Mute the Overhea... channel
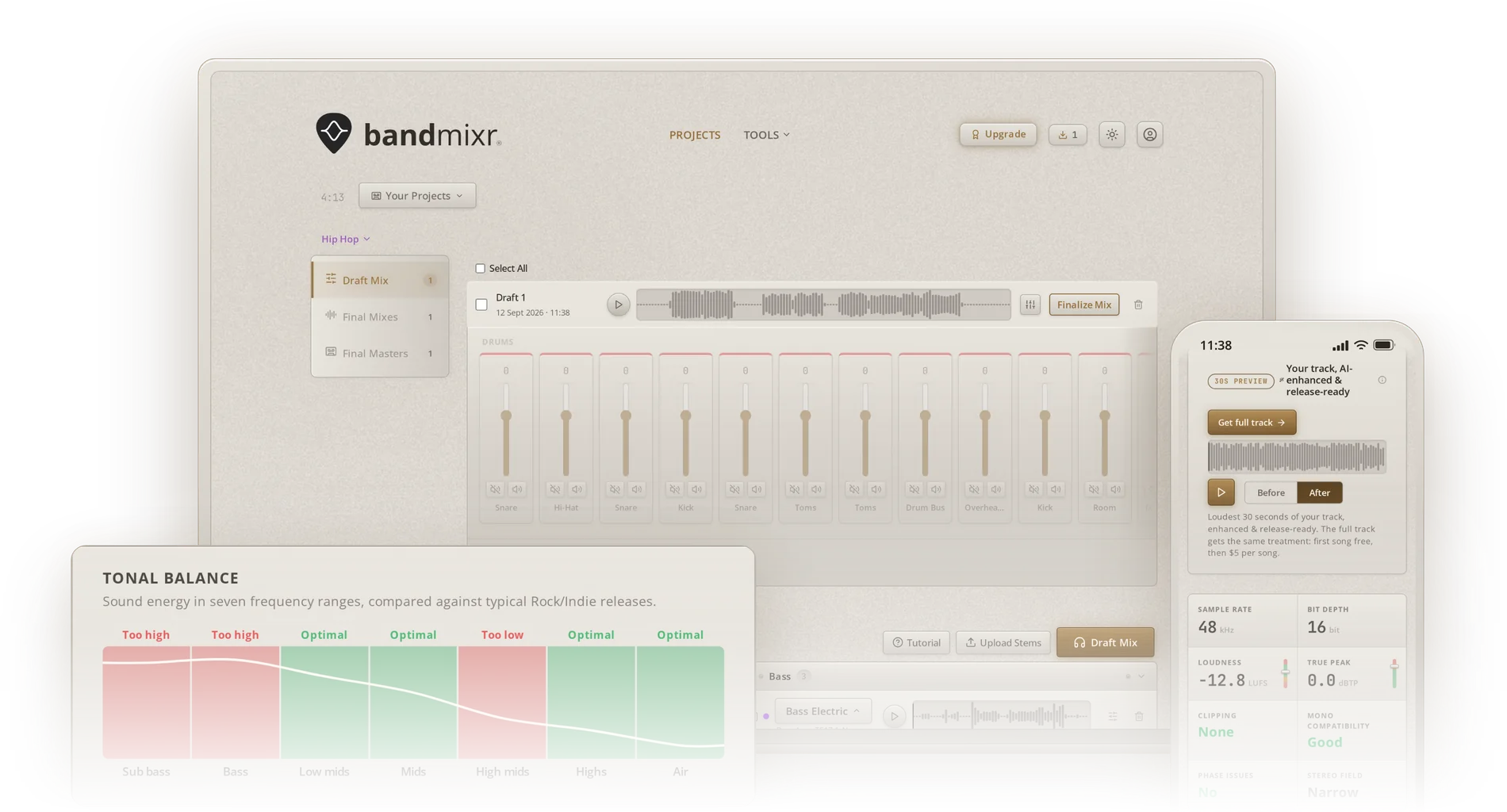This screenshot has width=1507, height=812. coord(974,489)
